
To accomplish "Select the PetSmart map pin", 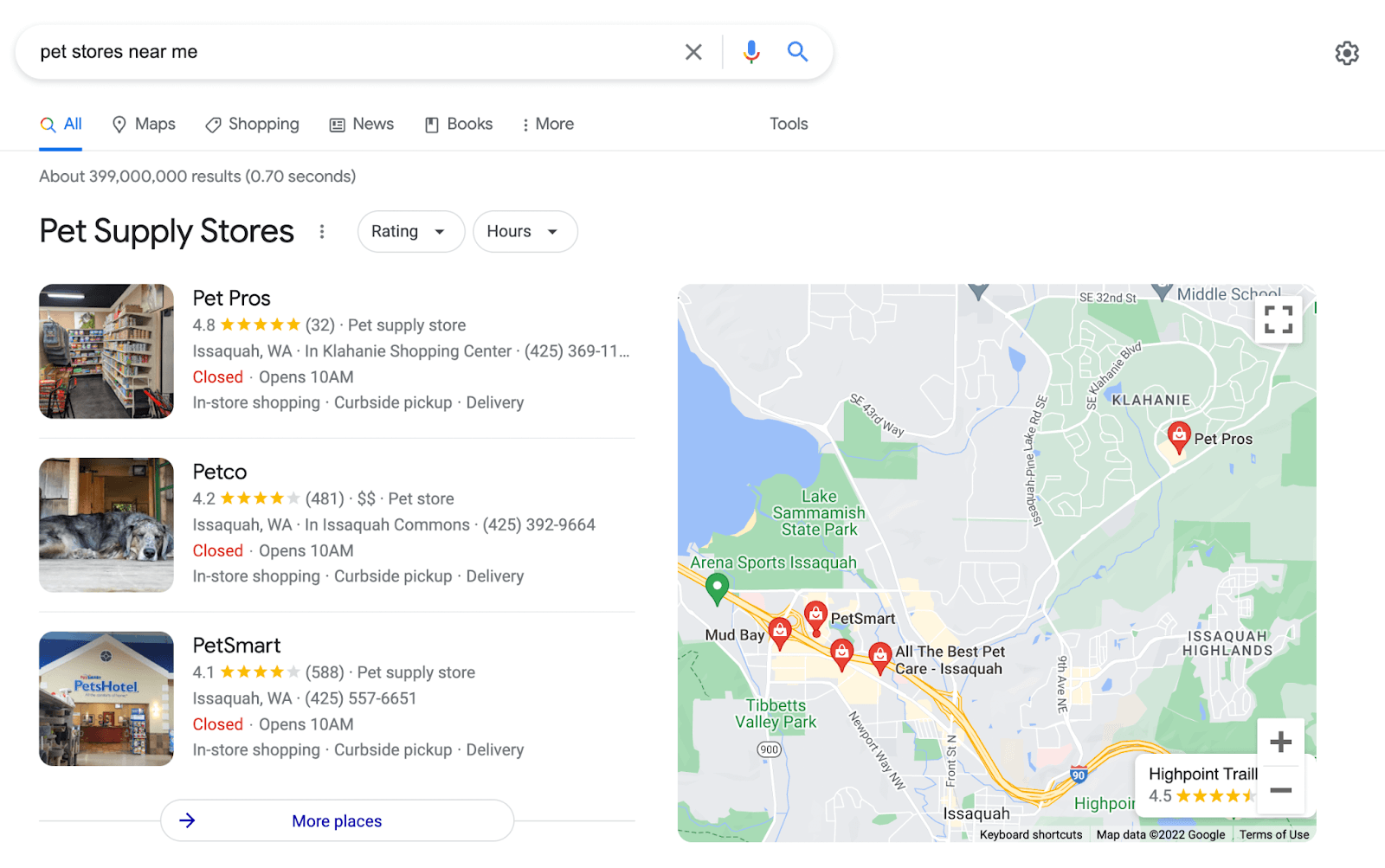I will click(x=816, y=614).
